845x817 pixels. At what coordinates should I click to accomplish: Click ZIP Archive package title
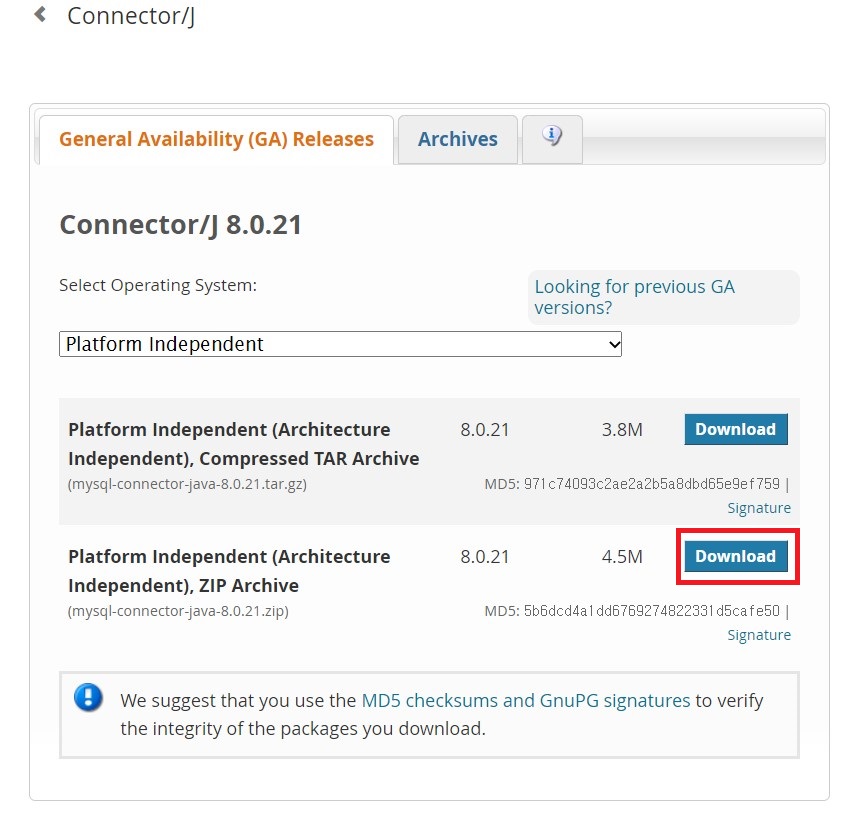pyautogui.click(x=229, y=571)
